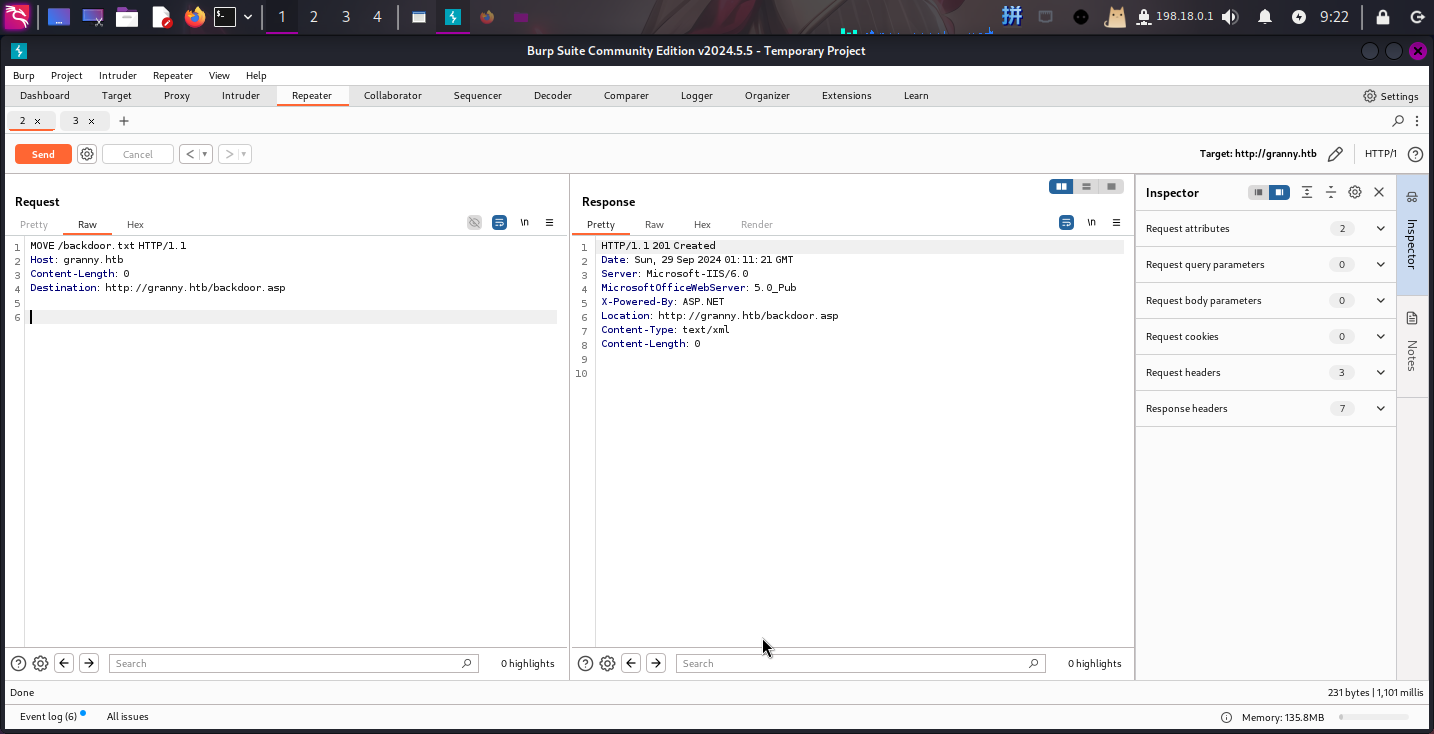
Task: Open the history forward dropdown arrow
Action: tap(245, 154)
